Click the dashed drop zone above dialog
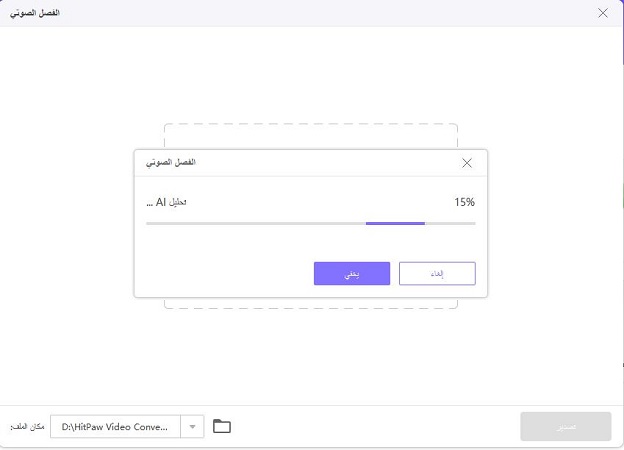This screenshot has height=450, width=624. click(x=310, y=136)
